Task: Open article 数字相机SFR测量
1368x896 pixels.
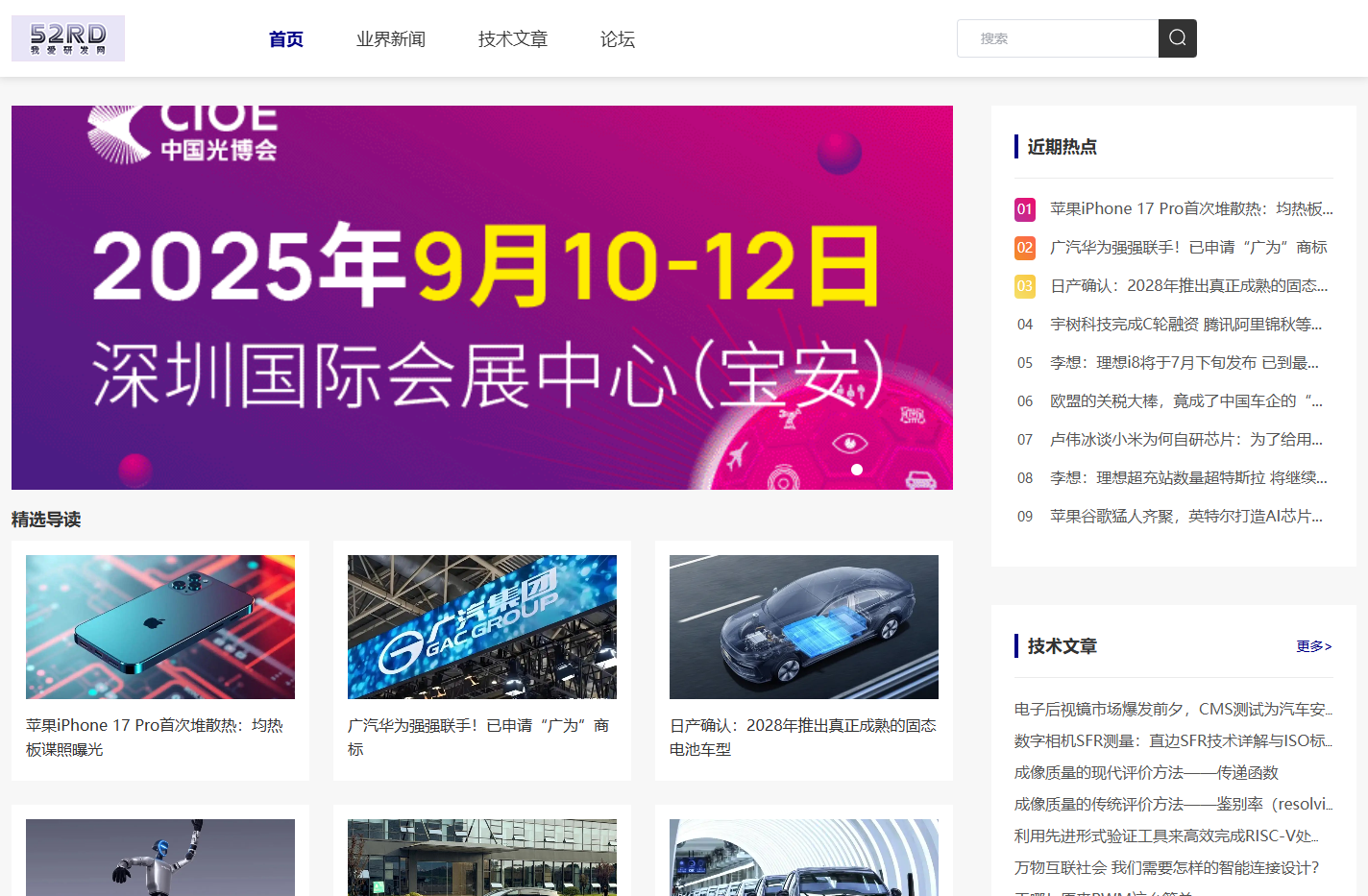Action: [x=1174, y=740]
